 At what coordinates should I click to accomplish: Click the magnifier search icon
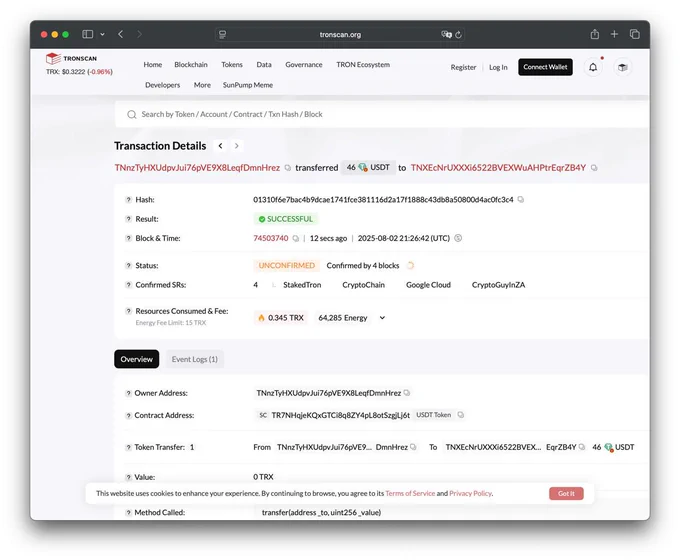[x=131, y=115]
